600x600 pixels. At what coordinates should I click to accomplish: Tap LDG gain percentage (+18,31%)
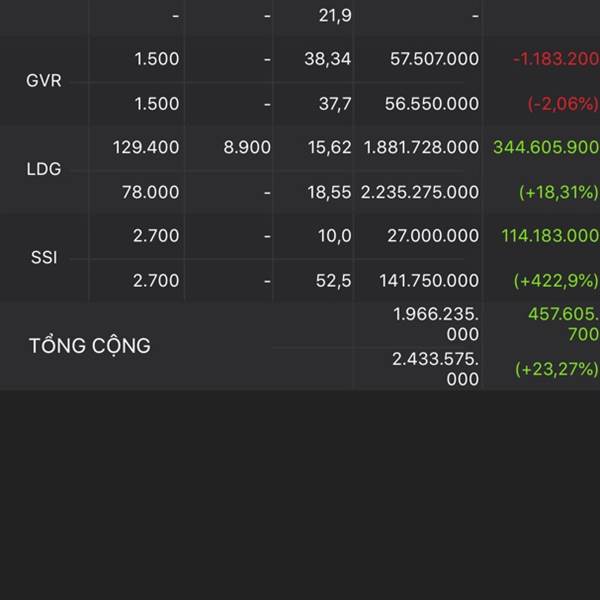[x=559, y=192]
